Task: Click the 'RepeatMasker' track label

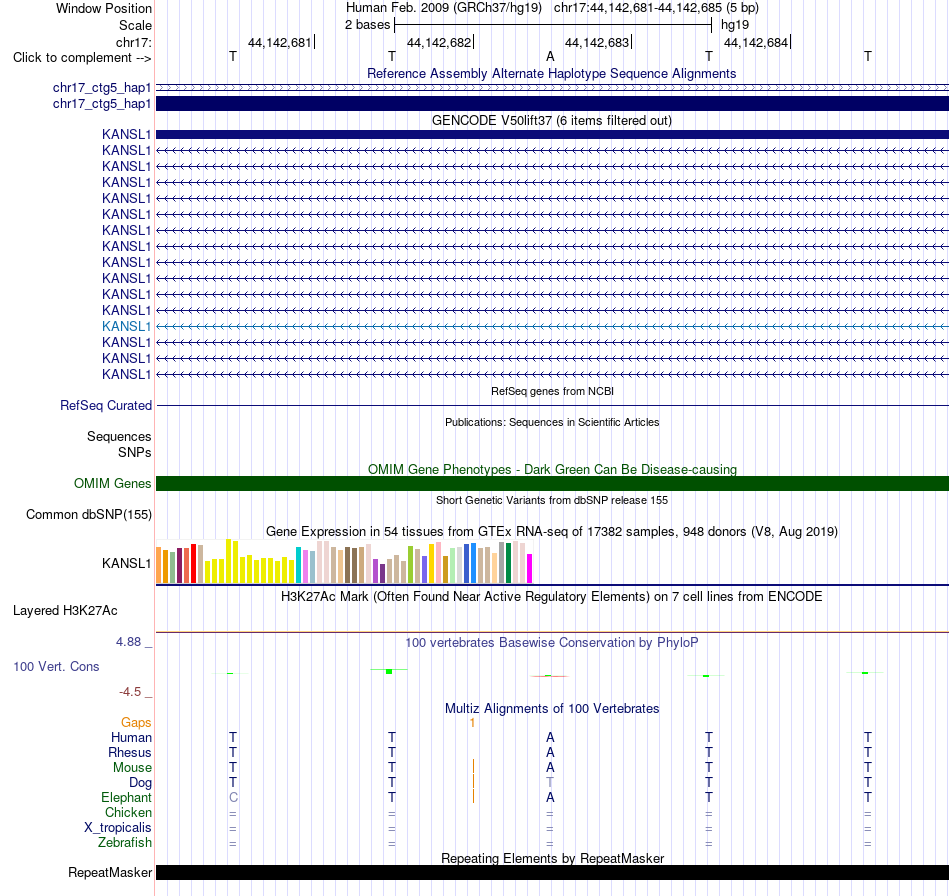Action: 110,872
